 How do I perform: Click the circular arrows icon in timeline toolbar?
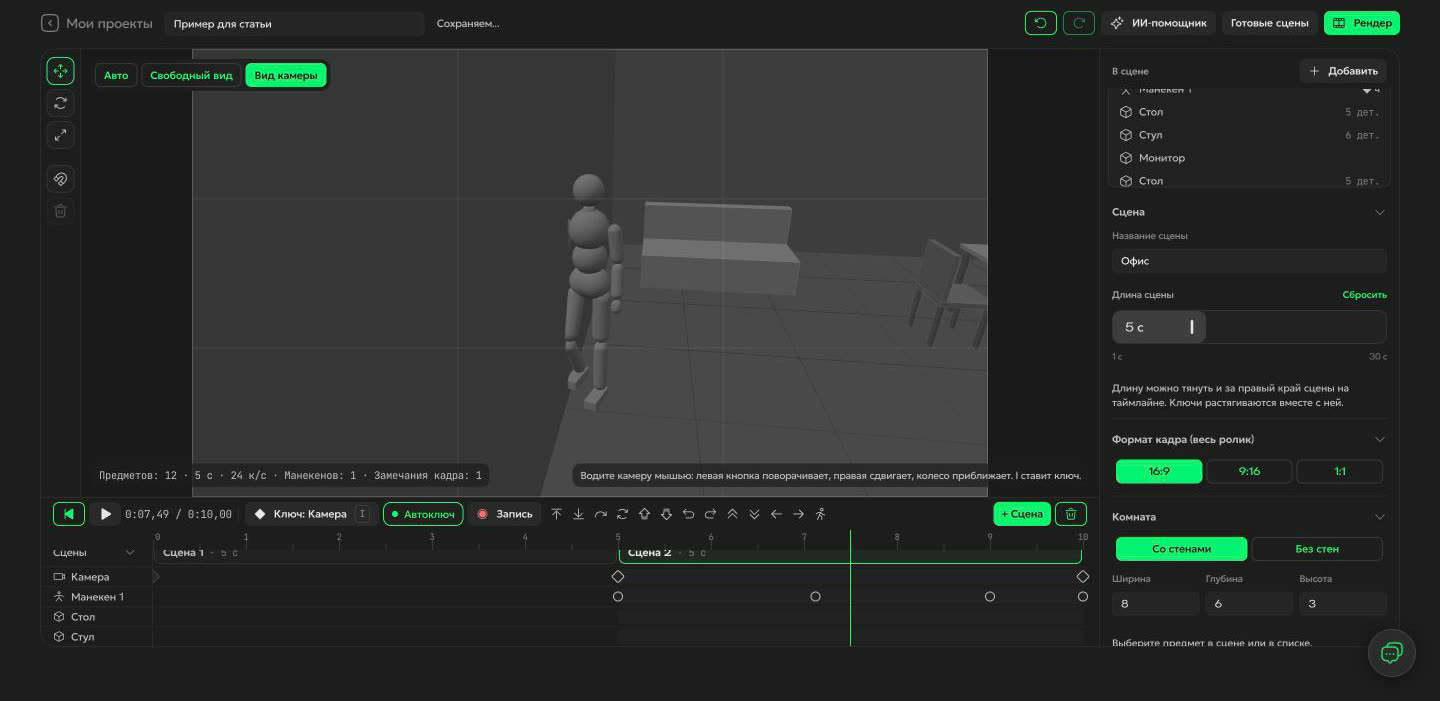click(622, 514)
